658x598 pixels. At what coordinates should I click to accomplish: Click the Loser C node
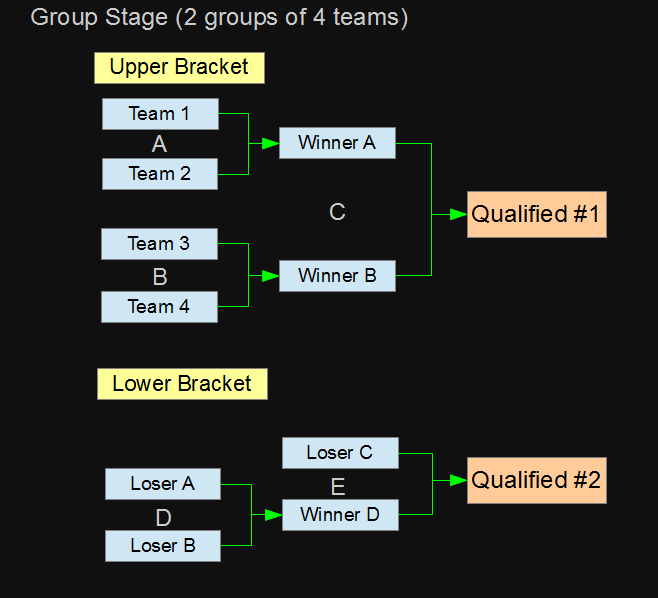pyautogui.click(x=340, y=453)
